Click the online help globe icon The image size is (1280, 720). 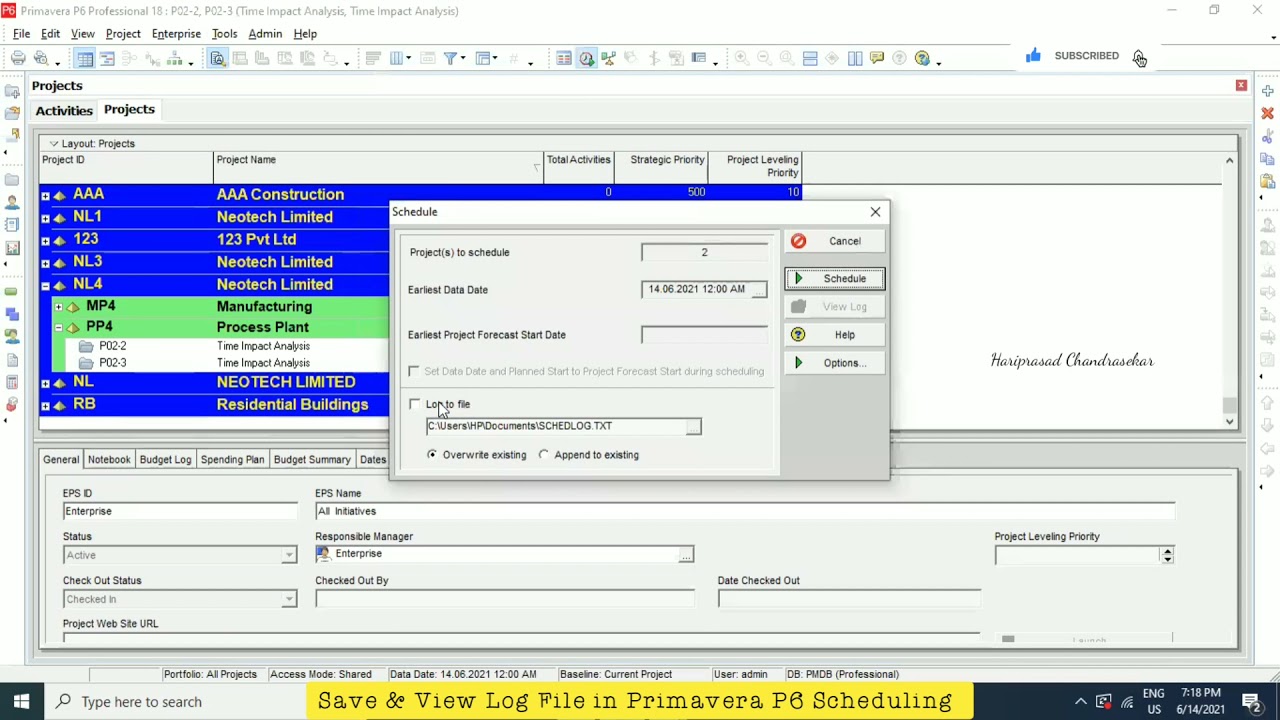point(922,59)
